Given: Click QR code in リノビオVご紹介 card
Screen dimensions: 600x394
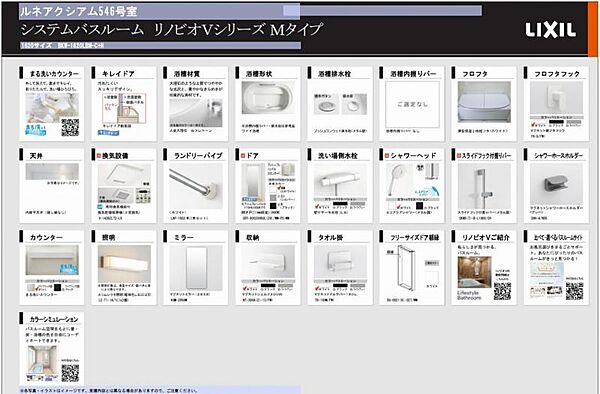Looking at the screenshot, I should 502,292.
